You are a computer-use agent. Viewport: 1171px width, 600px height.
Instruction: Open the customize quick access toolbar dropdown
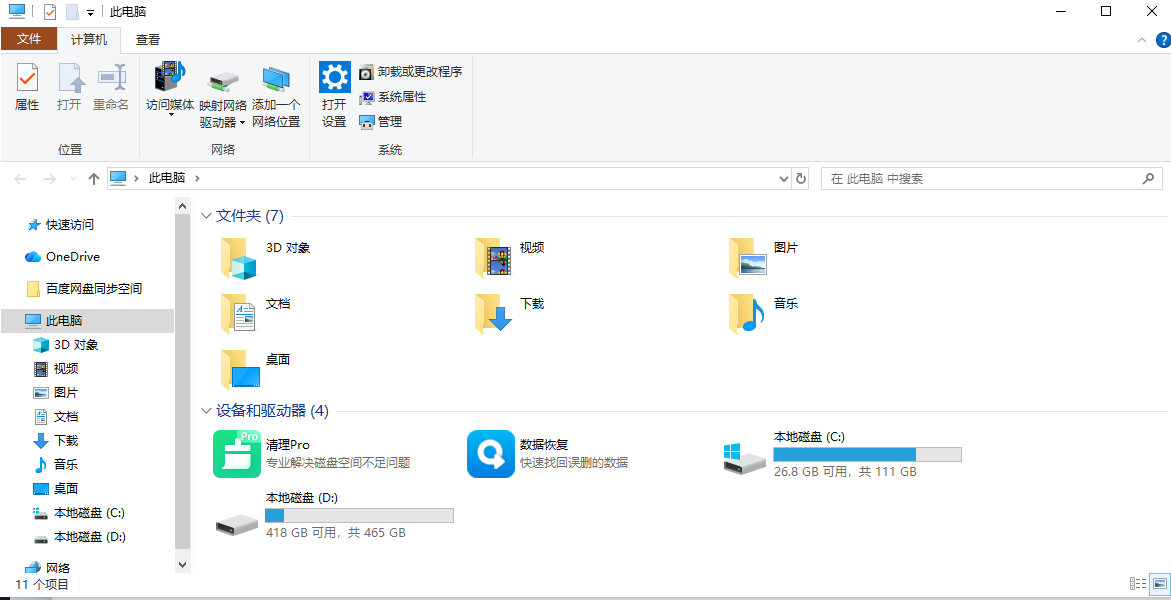click(x=90, y=13)
